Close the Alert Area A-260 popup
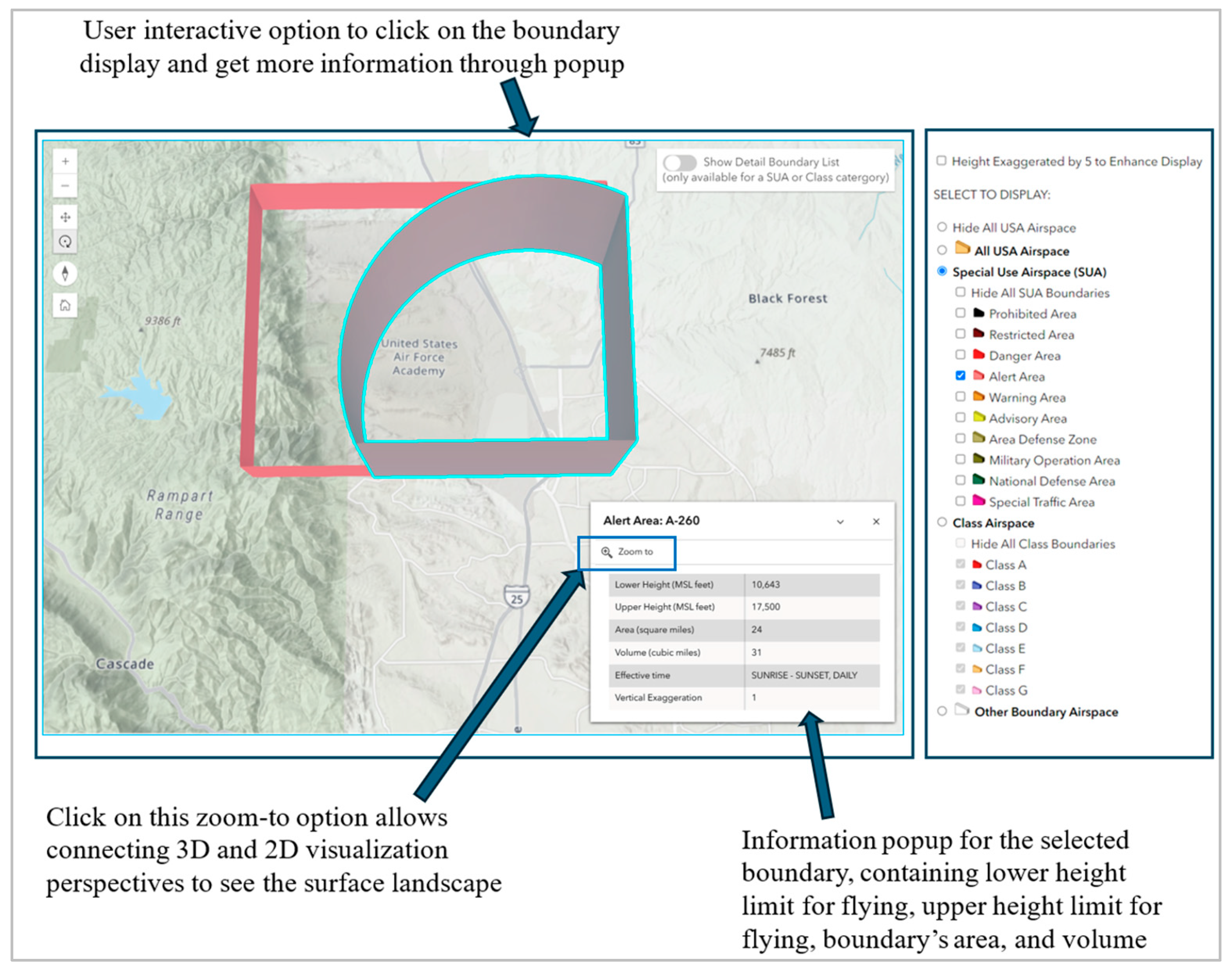 (876, 522)
